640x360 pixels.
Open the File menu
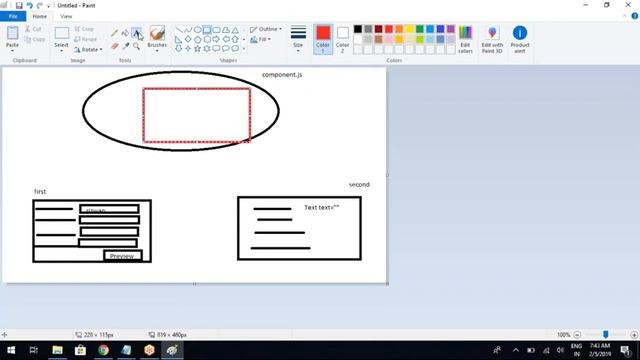pyautogui.click(x=13, y=16)
